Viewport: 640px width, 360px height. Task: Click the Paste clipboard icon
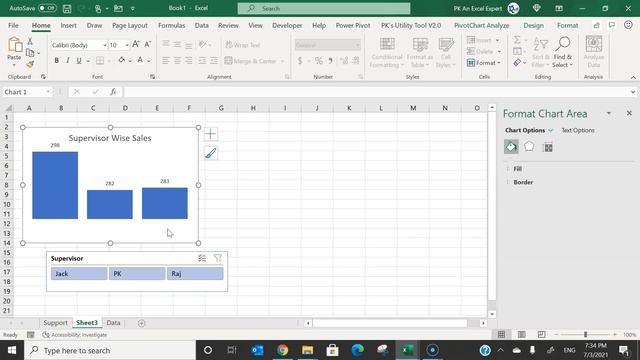tap(15, 45)
